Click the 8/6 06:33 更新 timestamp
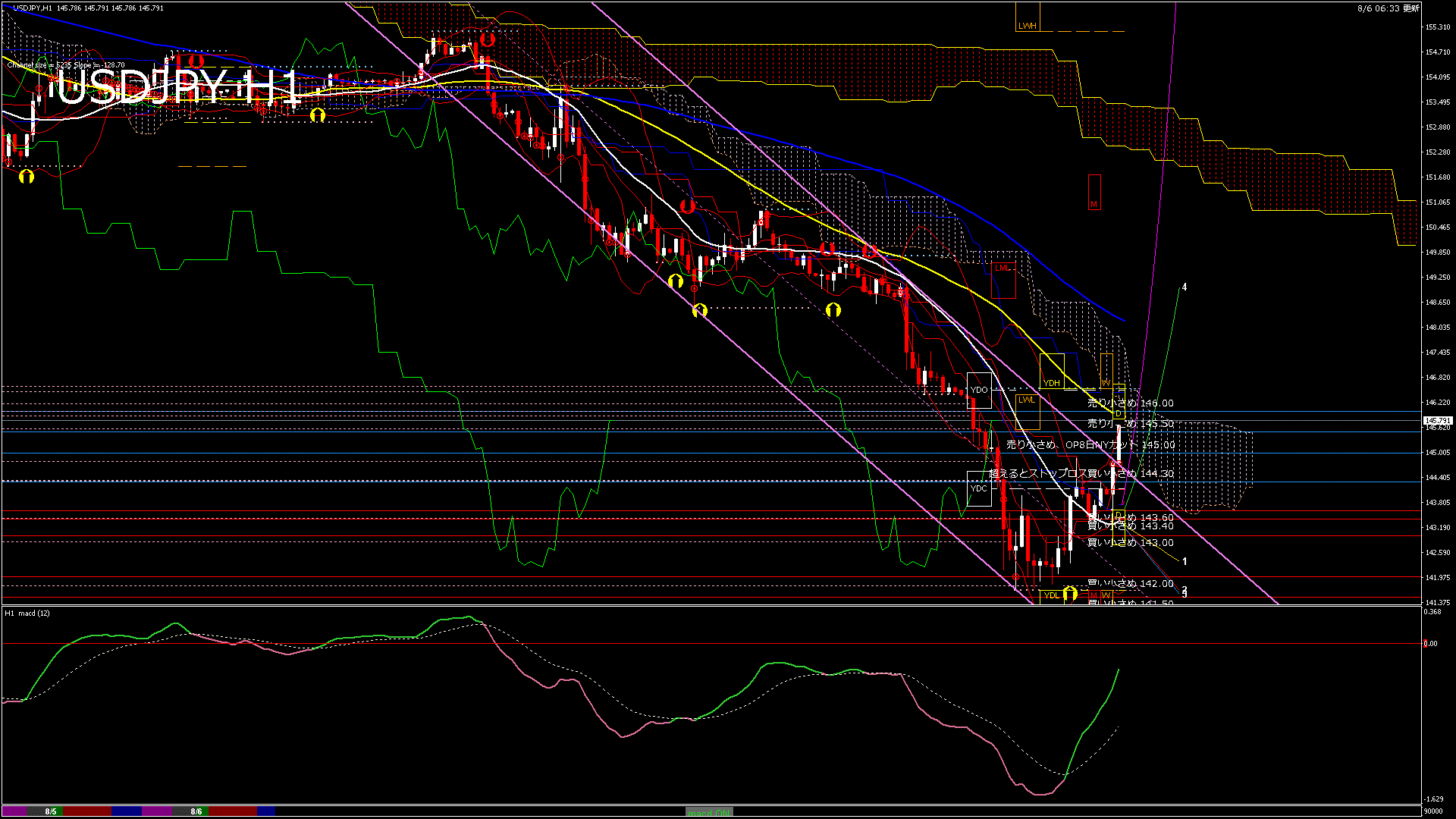 click(1388, 8)
